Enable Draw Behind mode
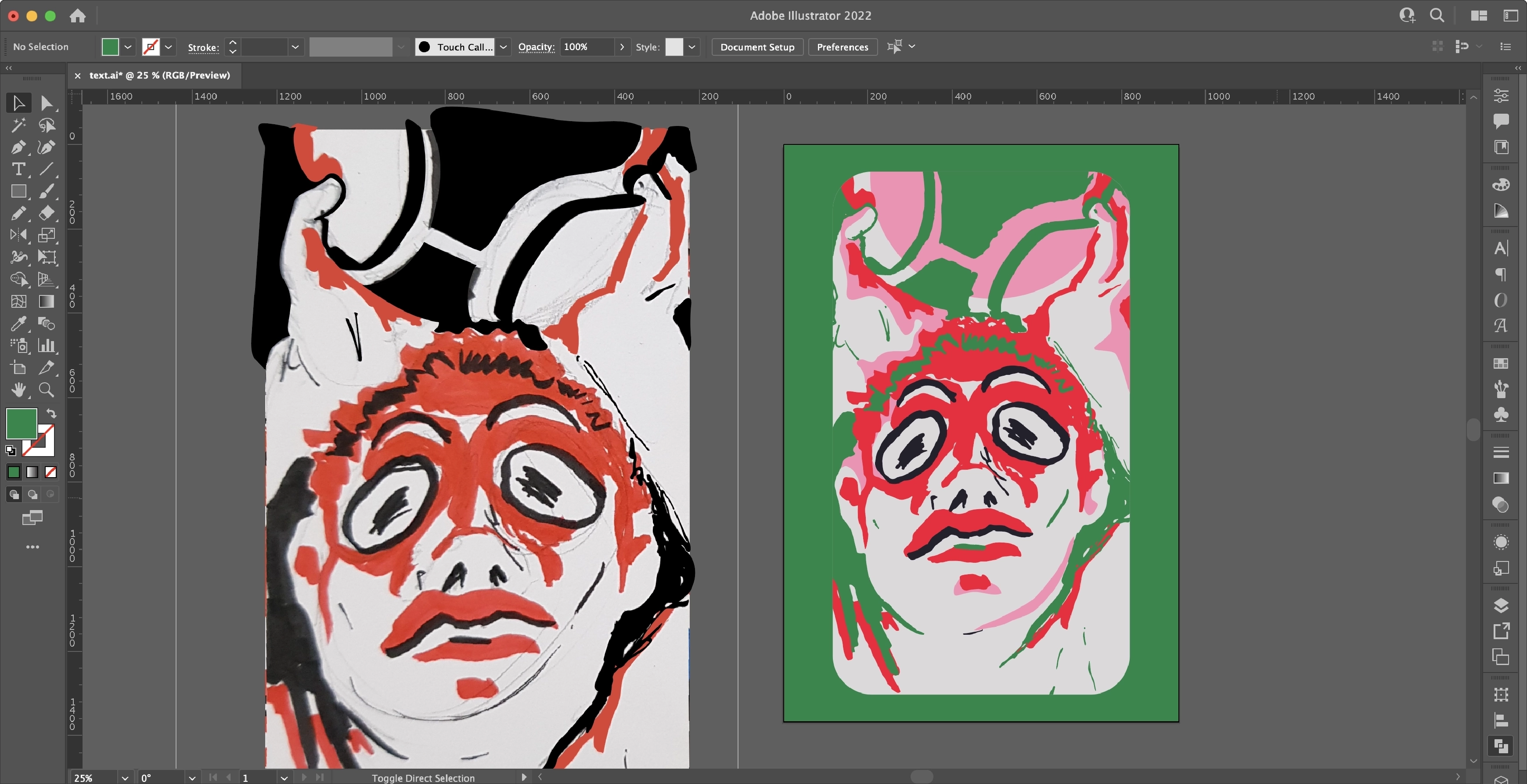1527x784 pixels. pos(32,494)
